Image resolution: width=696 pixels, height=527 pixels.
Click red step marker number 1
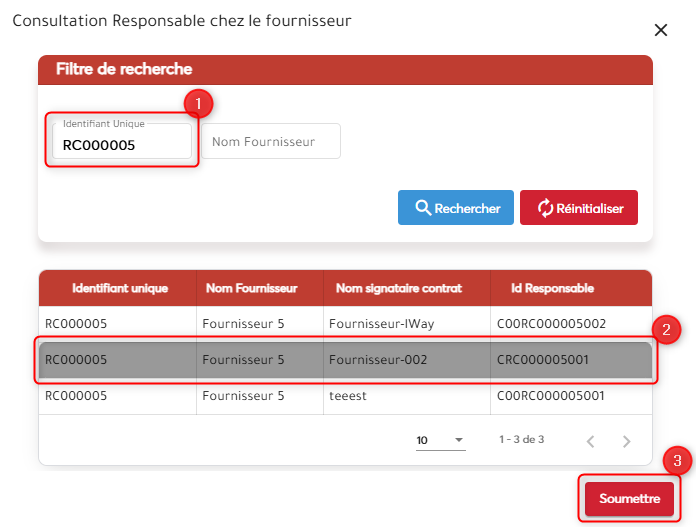pyautogui.click(x=198, y=103)
